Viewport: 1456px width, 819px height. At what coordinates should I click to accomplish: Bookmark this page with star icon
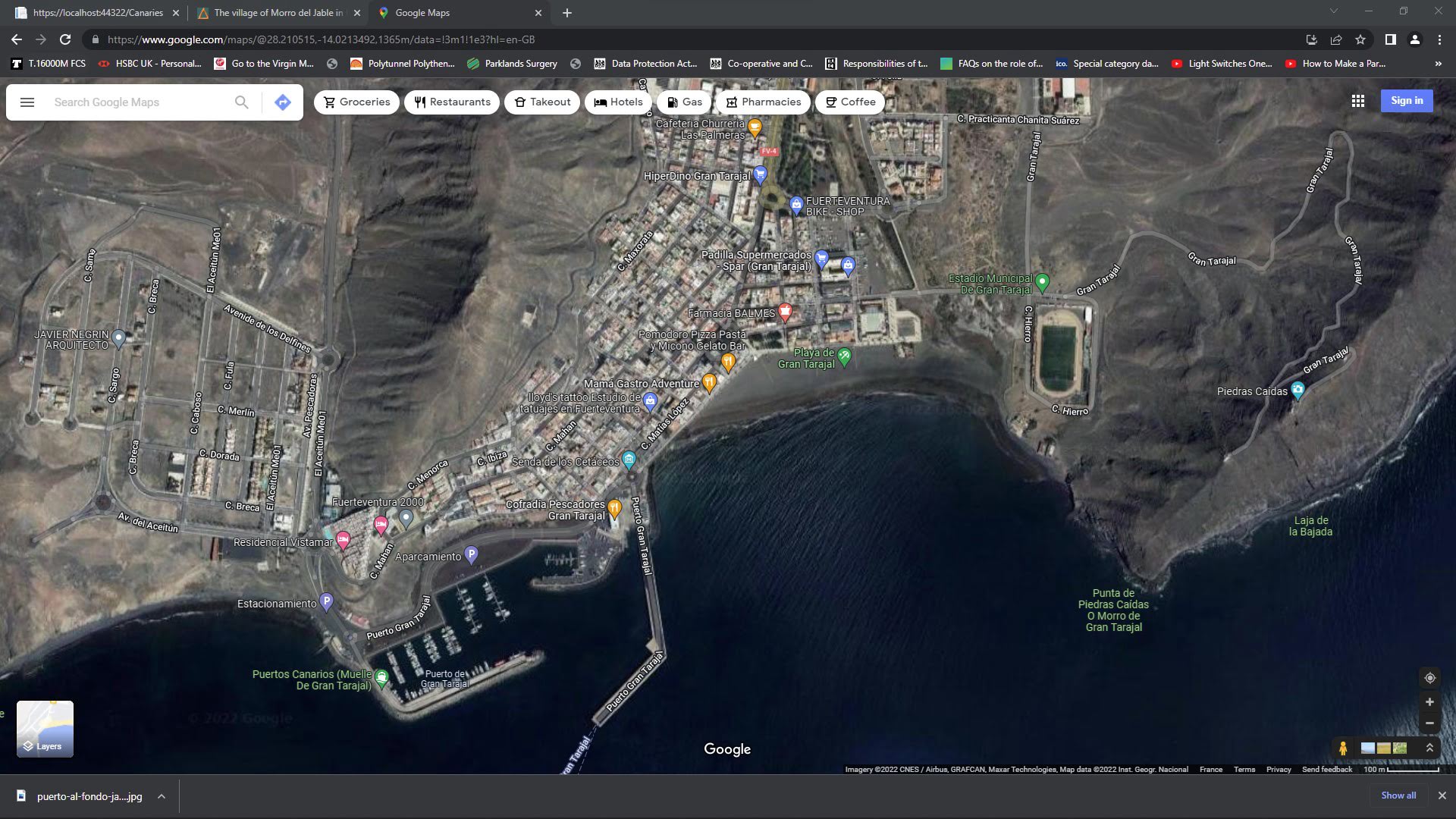pos(1360,39)
